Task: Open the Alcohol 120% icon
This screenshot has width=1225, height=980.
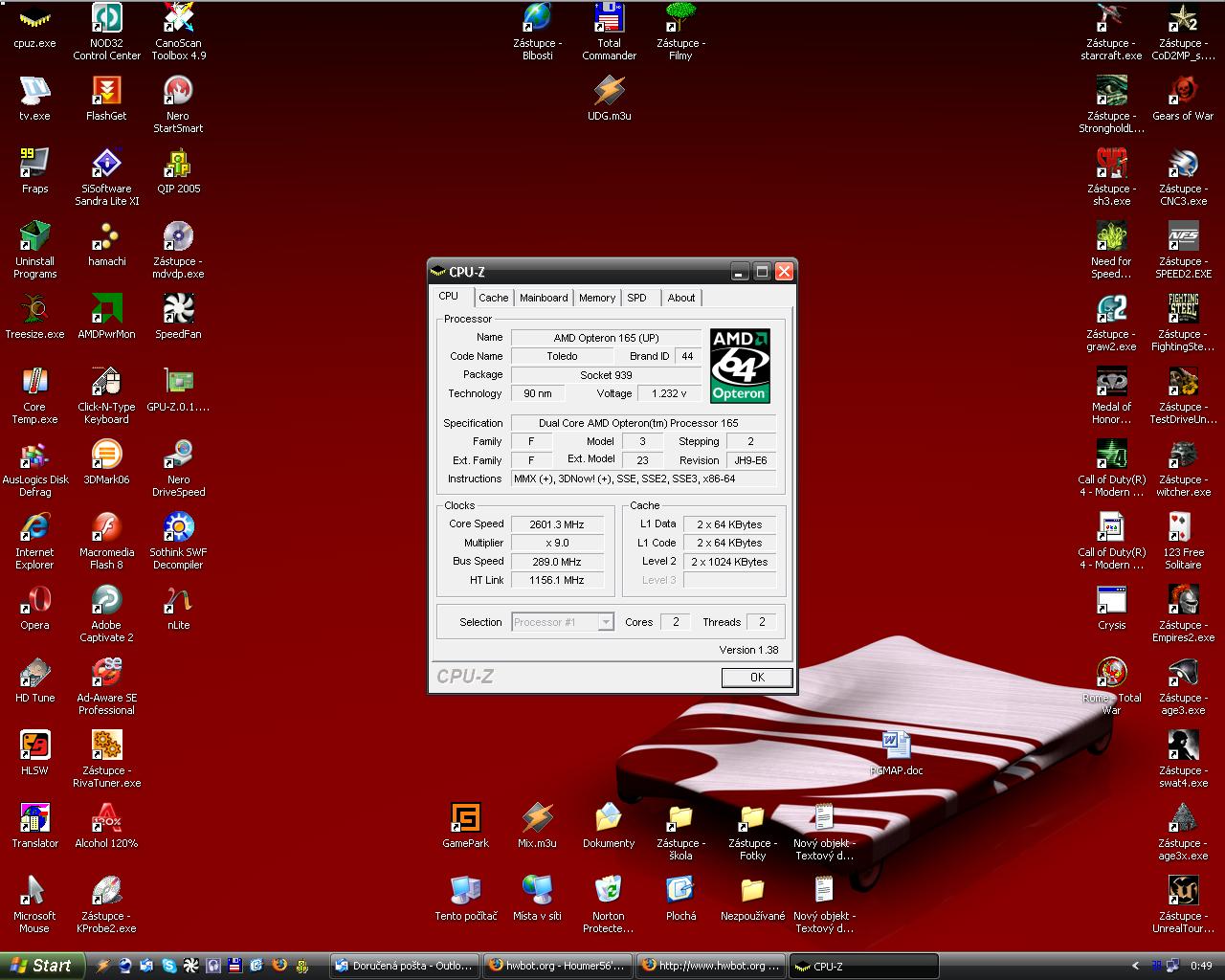Action: (106, 826)
